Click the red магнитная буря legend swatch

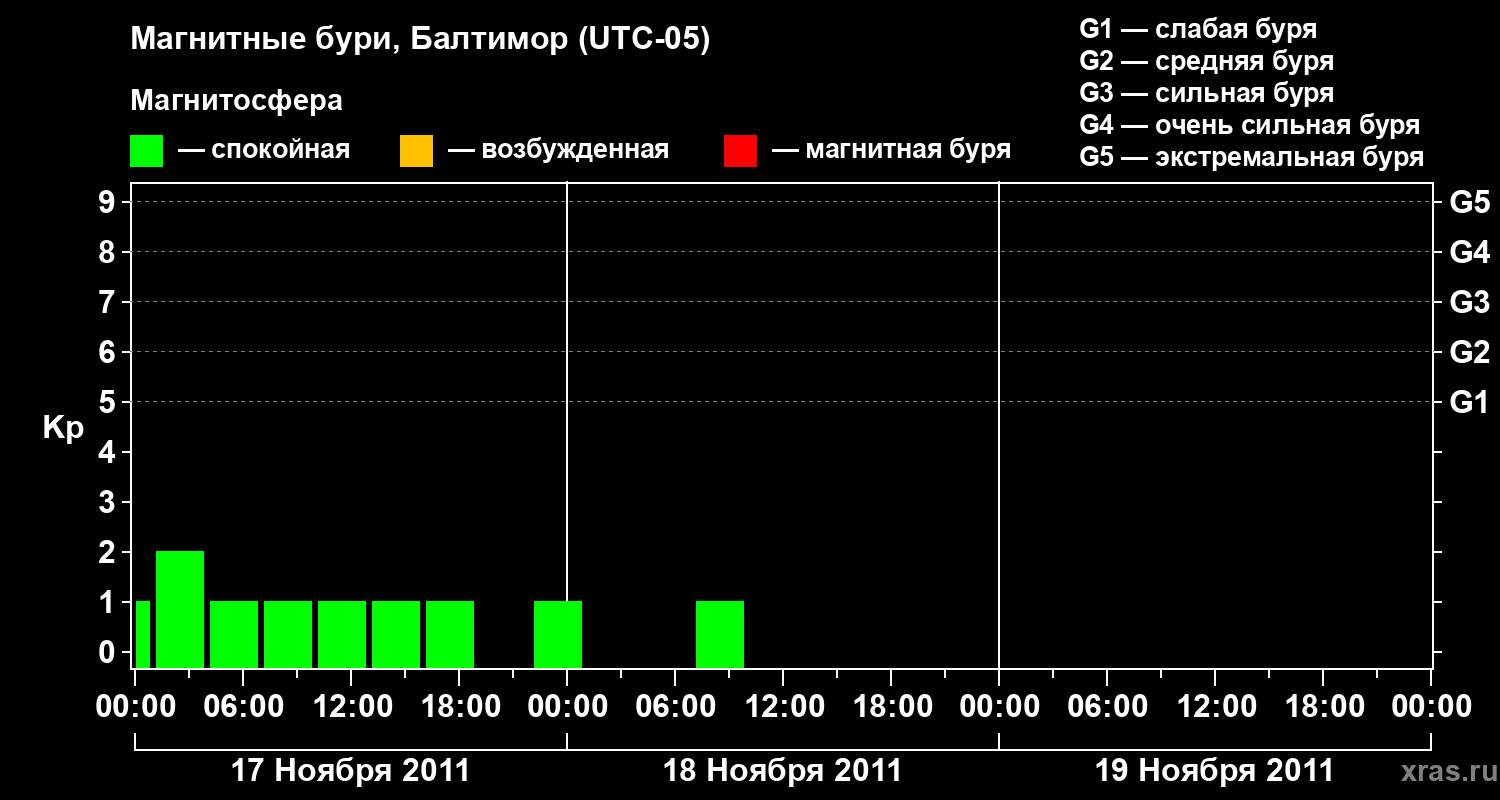740,151
